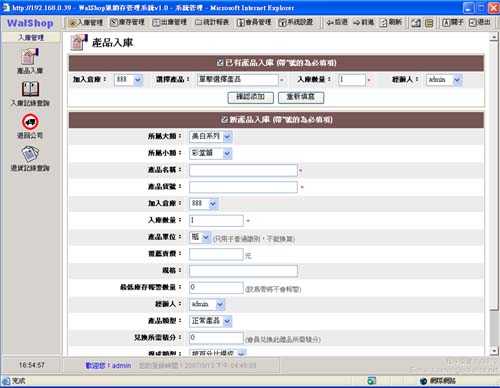Viewport: 500px width, 388px height.
Task: Open the 關于 about dialog
Action: point(453,22)
